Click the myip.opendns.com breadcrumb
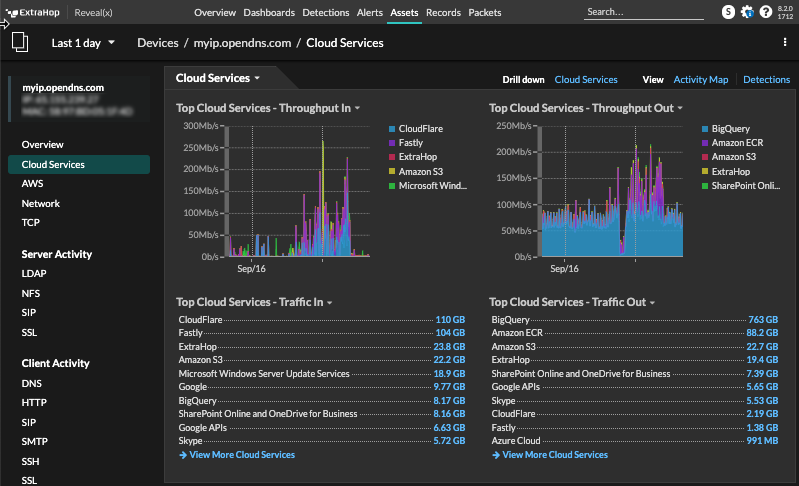 click(x=242, y=43)
